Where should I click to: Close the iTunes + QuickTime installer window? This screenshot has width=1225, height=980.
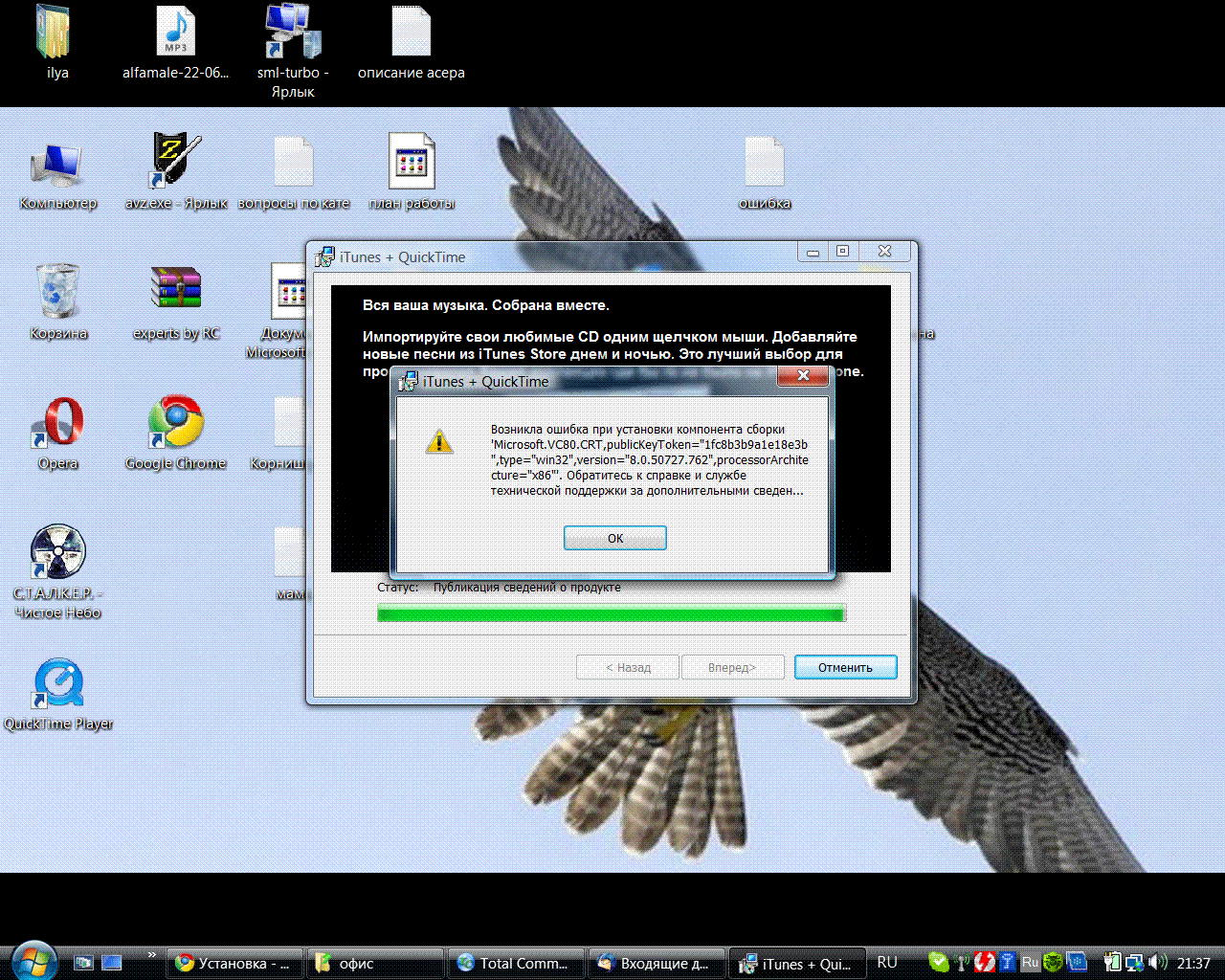(885, 252)
